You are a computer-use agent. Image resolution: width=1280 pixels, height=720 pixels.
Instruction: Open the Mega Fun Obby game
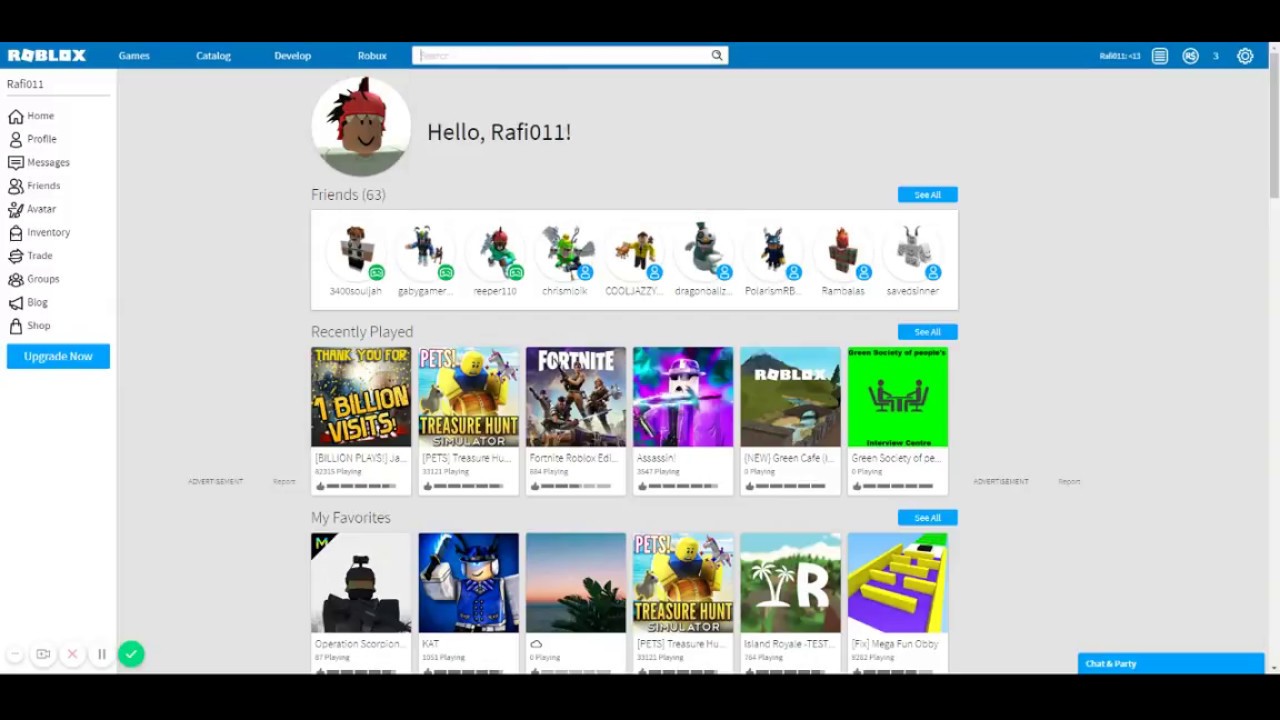pyautogui.click(x=898, y=583)
